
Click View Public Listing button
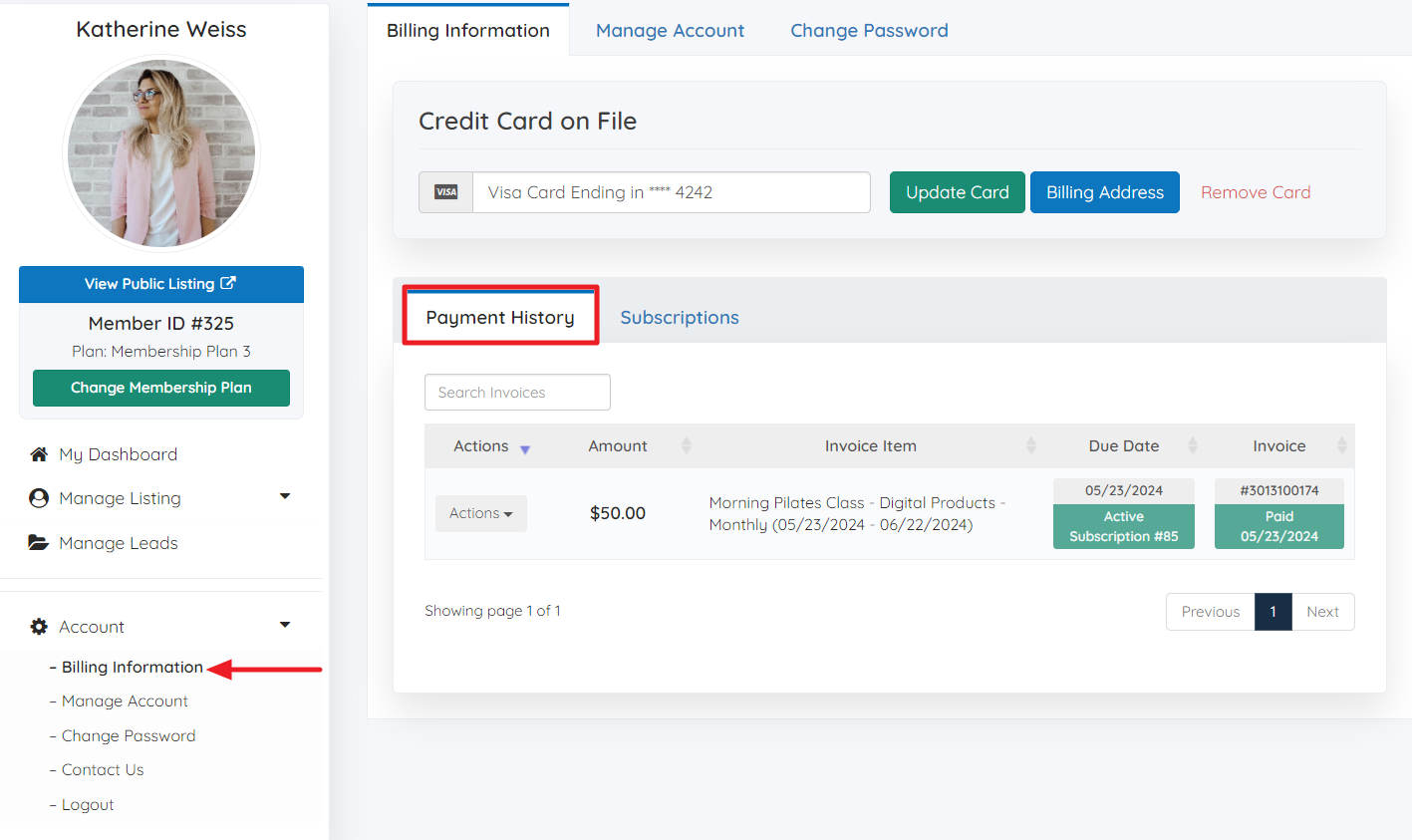161,284
